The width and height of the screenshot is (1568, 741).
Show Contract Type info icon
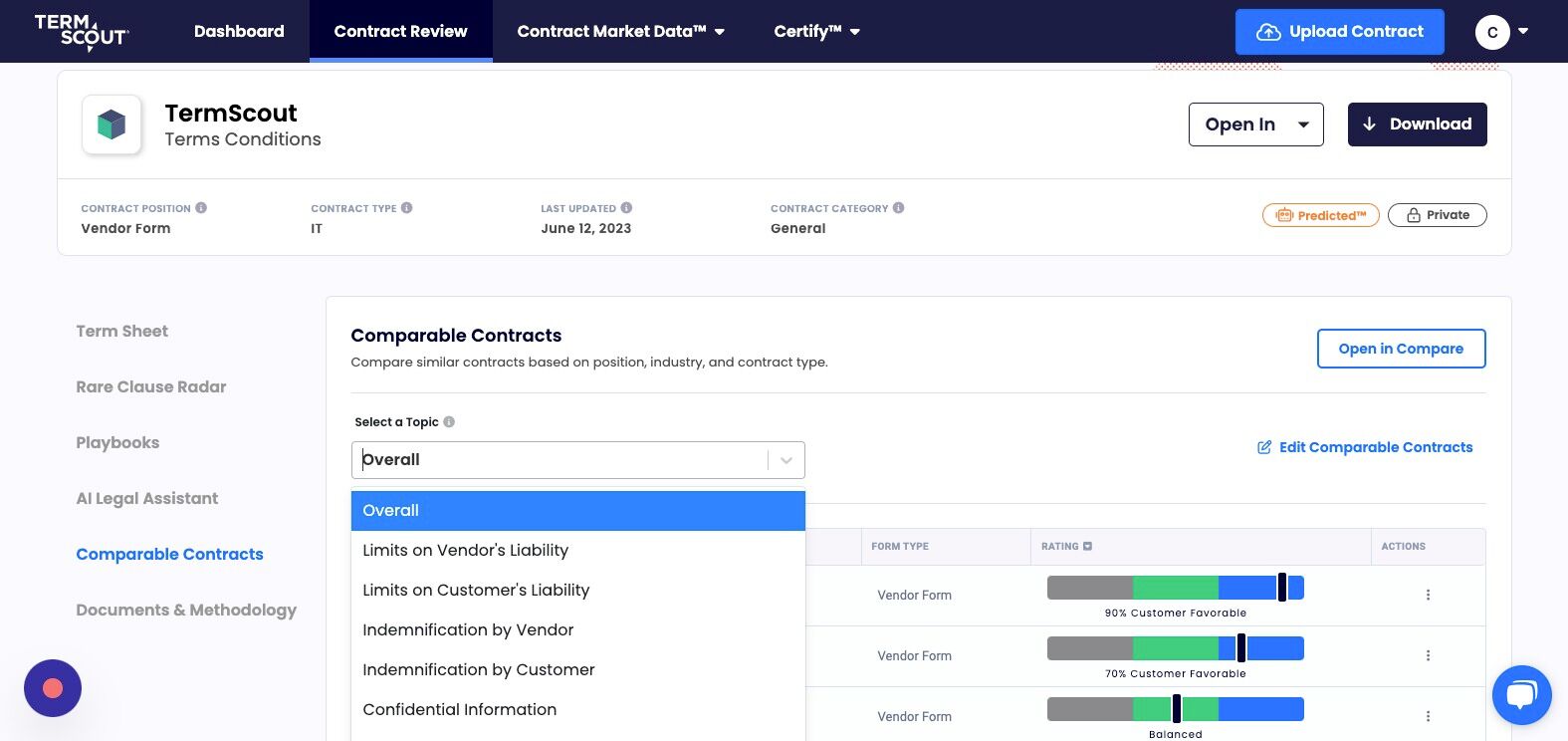pos(406,208)
